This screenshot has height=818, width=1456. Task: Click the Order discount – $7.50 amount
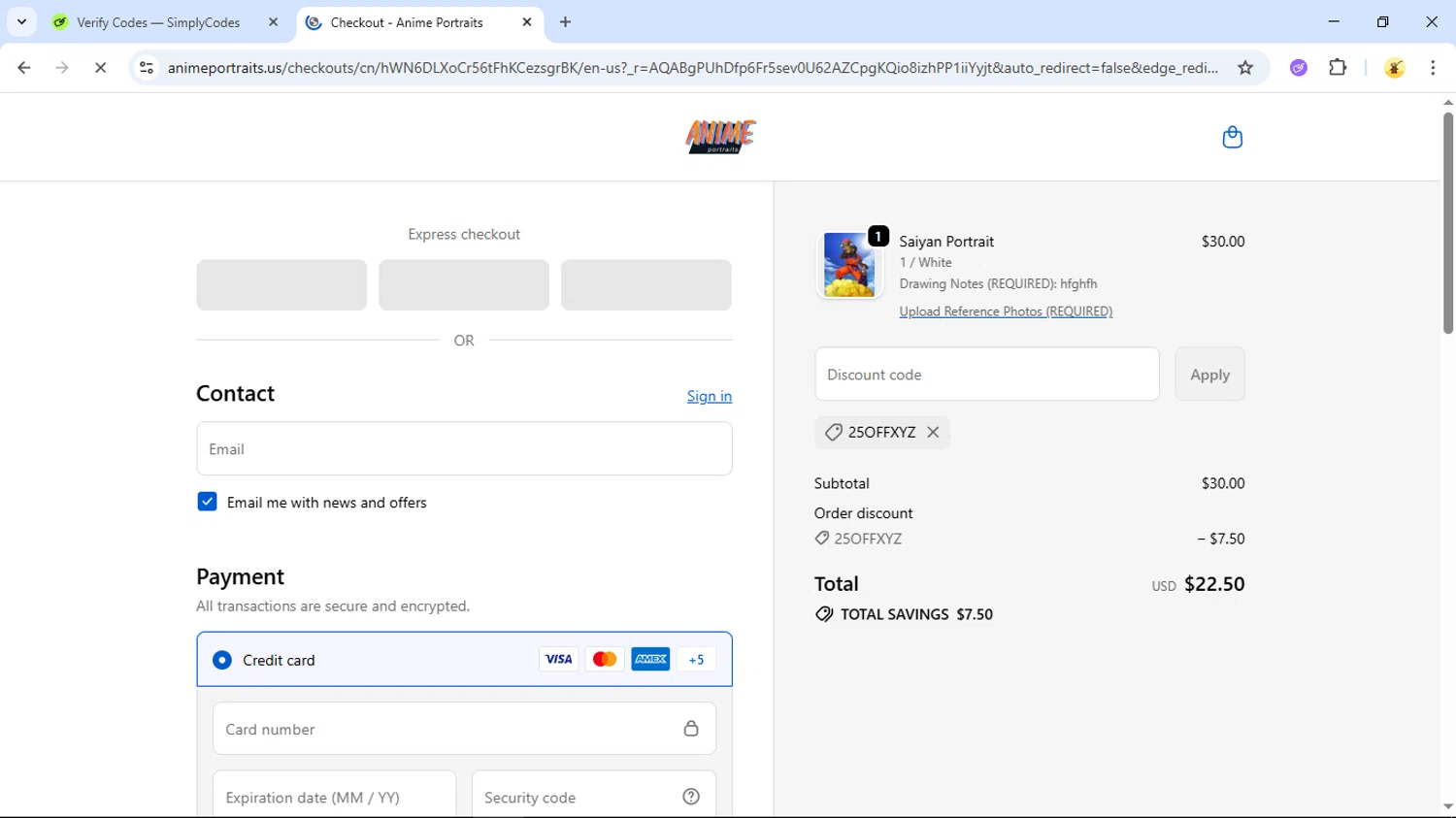point(1221,539)
